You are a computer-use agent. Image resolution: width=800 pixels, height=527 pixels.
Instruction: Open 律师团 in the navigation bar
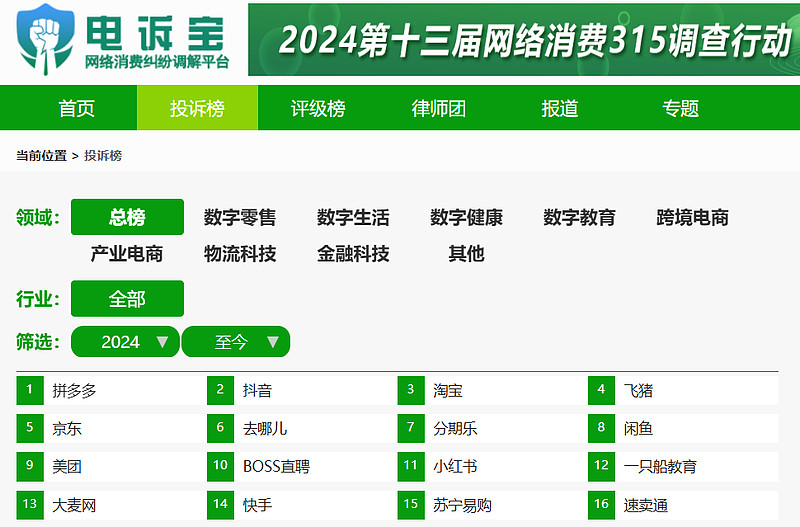(439, 108)
